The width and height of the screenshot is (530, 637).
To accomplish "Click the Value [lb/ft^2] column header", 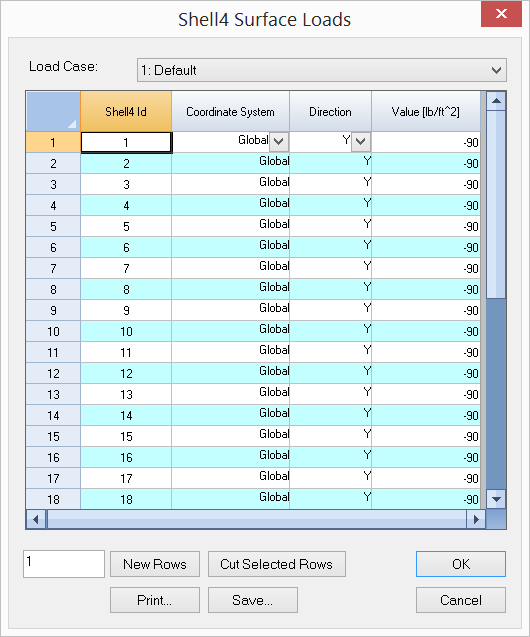I will tap(426, 111).
